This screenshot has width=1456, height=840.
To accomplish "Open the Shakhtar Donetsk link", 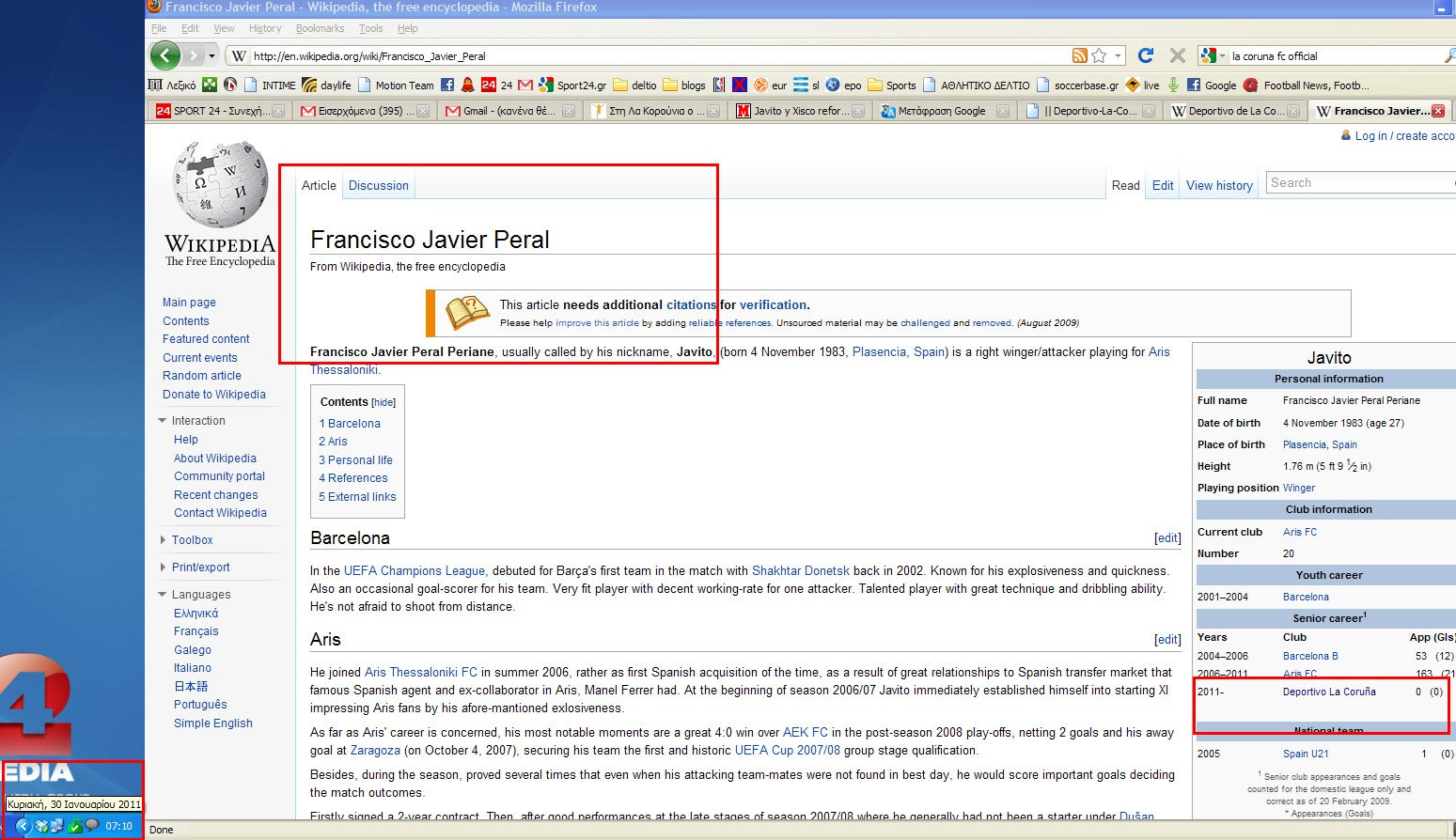I will [x=801, y=571].
